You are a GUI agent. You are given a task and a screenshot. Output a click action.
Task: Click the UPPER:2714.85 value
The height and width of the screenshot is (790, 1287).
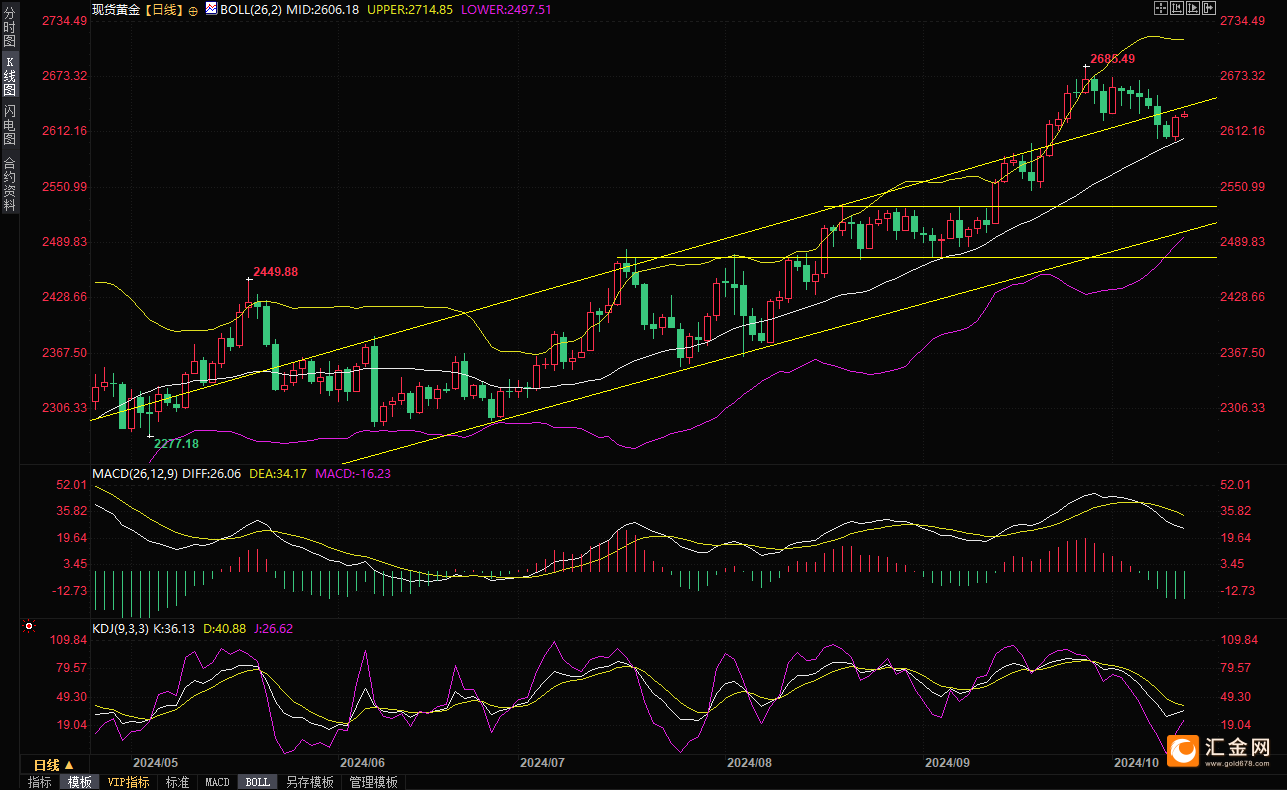tap(410, 10)
